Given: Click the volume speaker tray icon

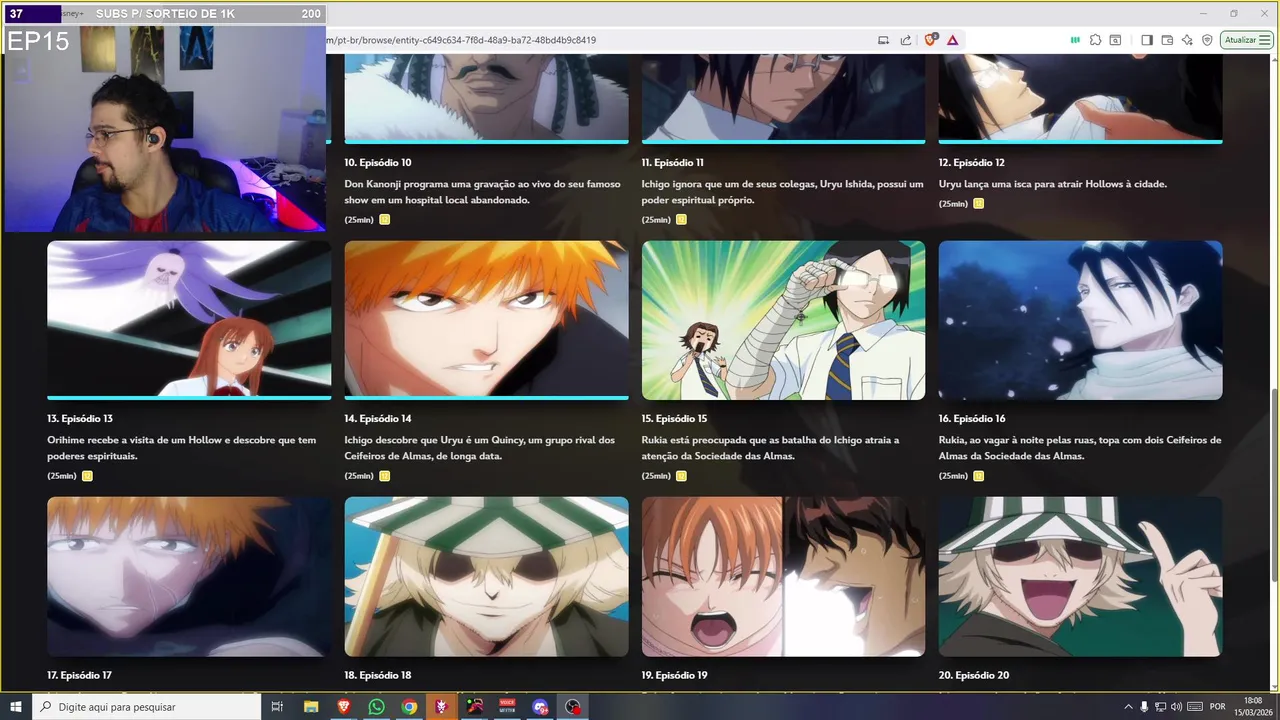Looking at the screenshot, I should pos(1176,706).
